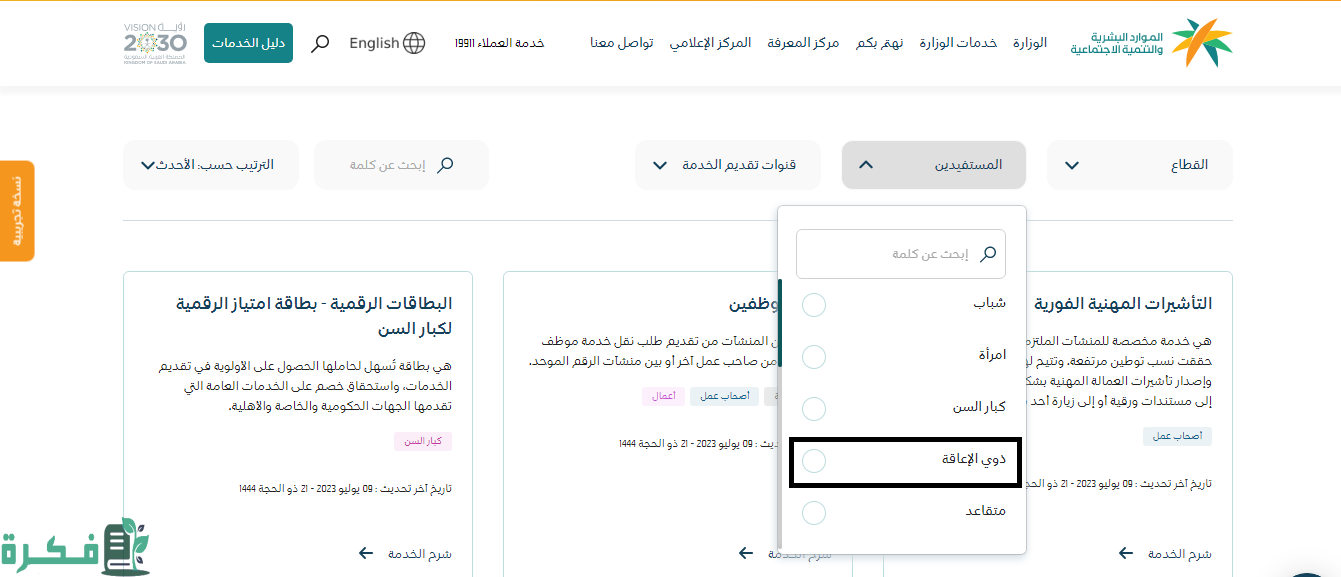The height and width of the screenshot is (577, 1341).
Task: Open the خدمات الوزارة menu
Action: coord(963,43)
